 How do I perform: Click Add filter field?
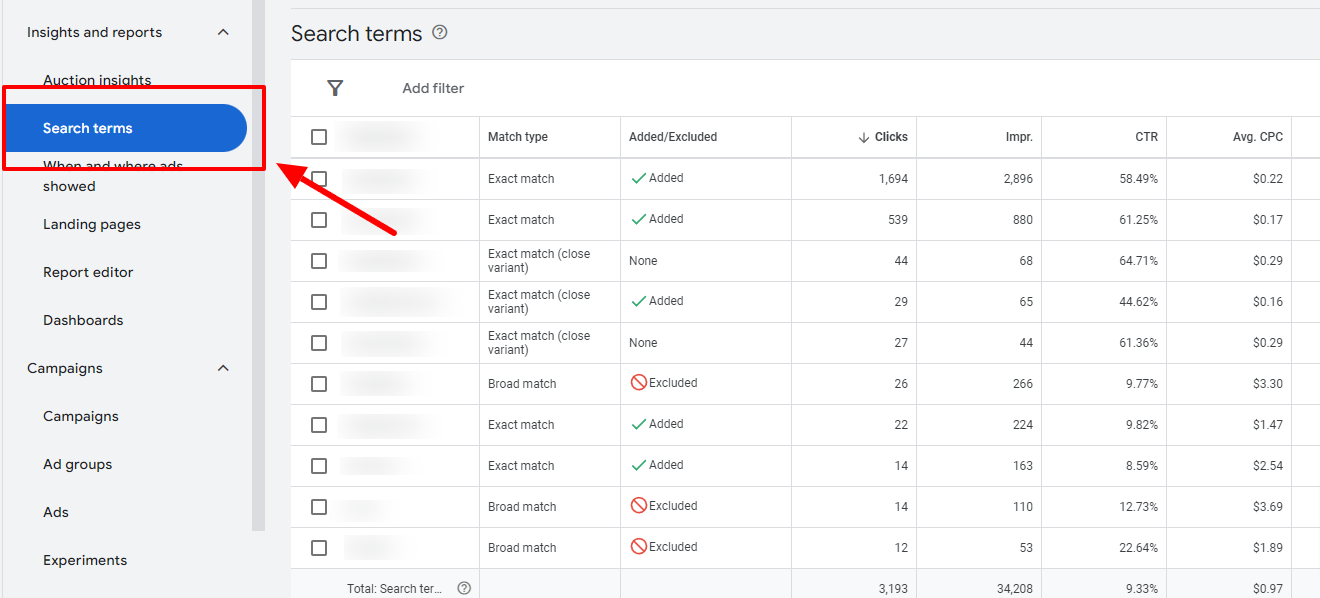433,88
